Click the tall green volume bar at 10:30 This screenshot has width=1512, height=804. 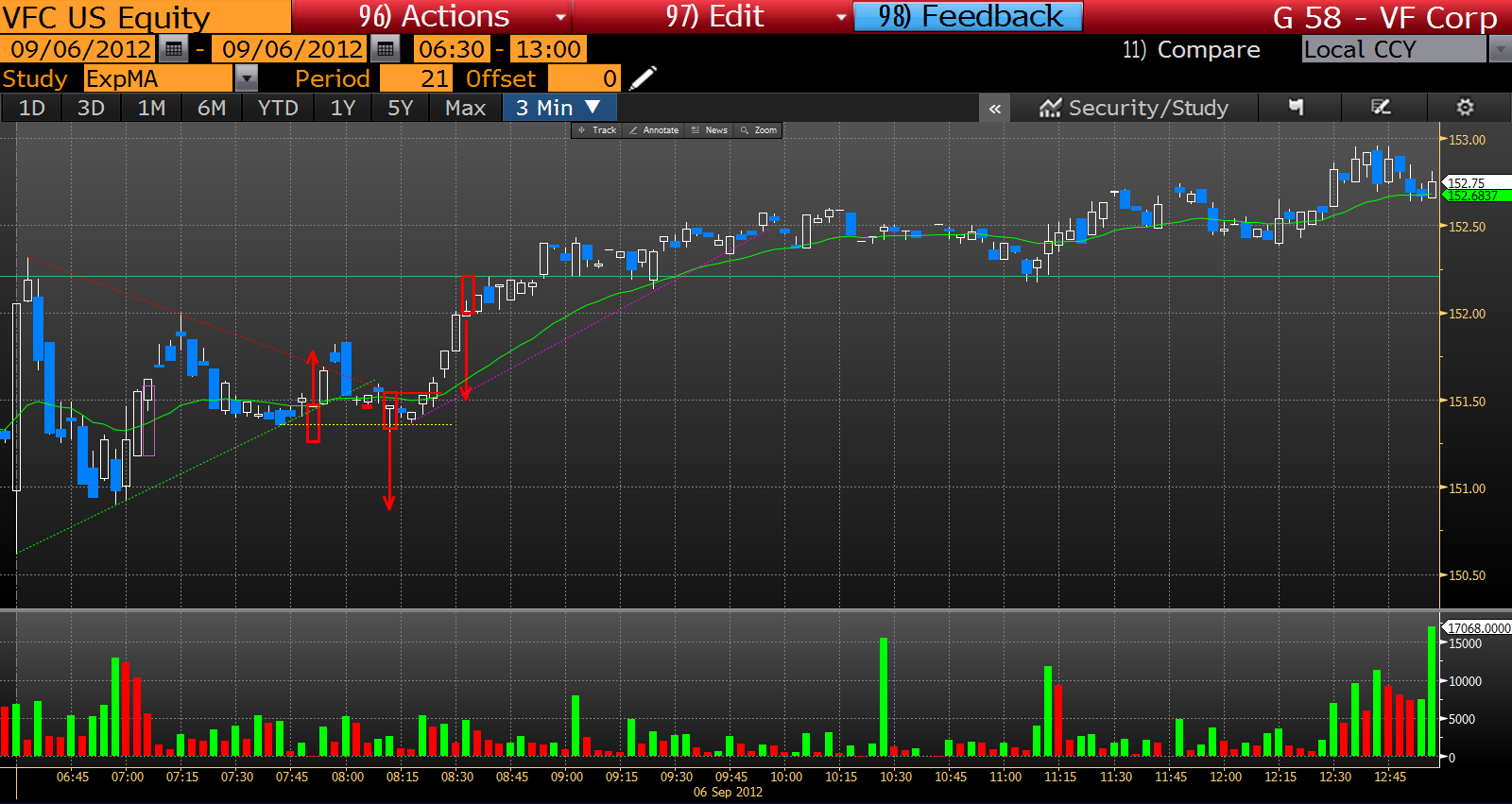pos(884,697)
